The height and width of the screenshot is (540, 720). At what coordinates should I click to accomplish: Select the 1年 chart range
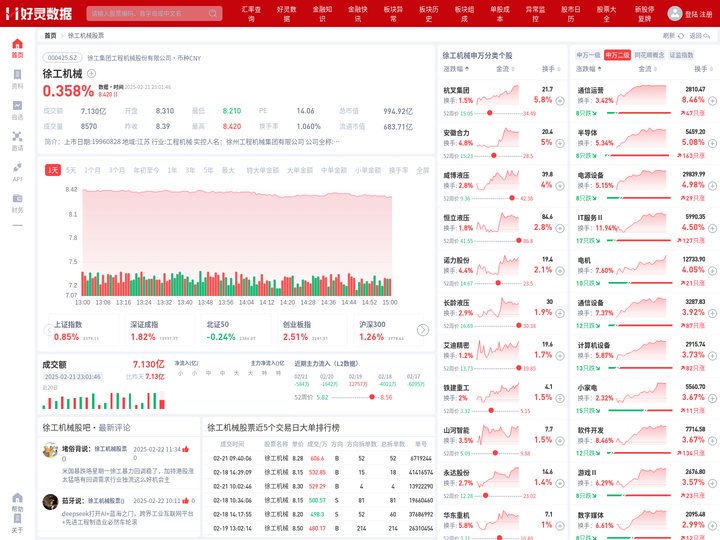click(x=172, y=170)
